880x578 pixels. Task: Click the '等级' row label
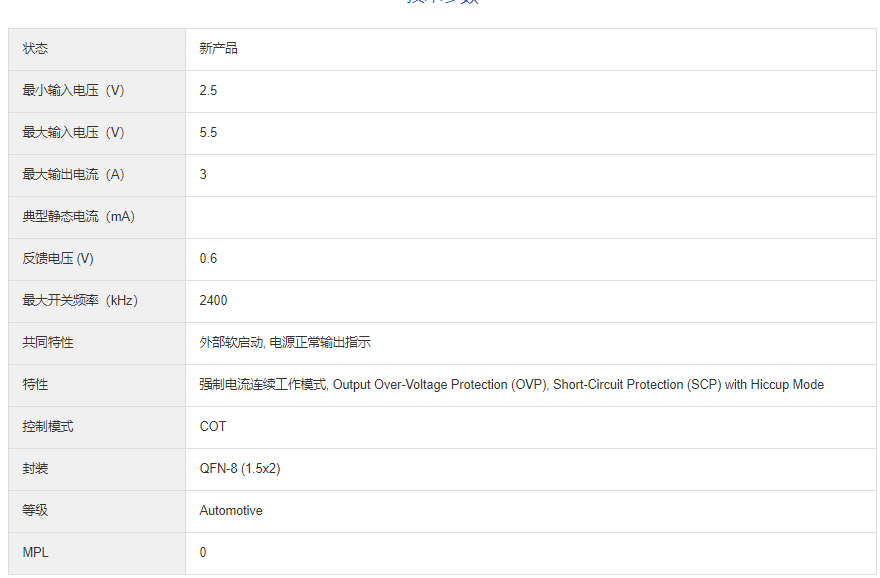35,511
